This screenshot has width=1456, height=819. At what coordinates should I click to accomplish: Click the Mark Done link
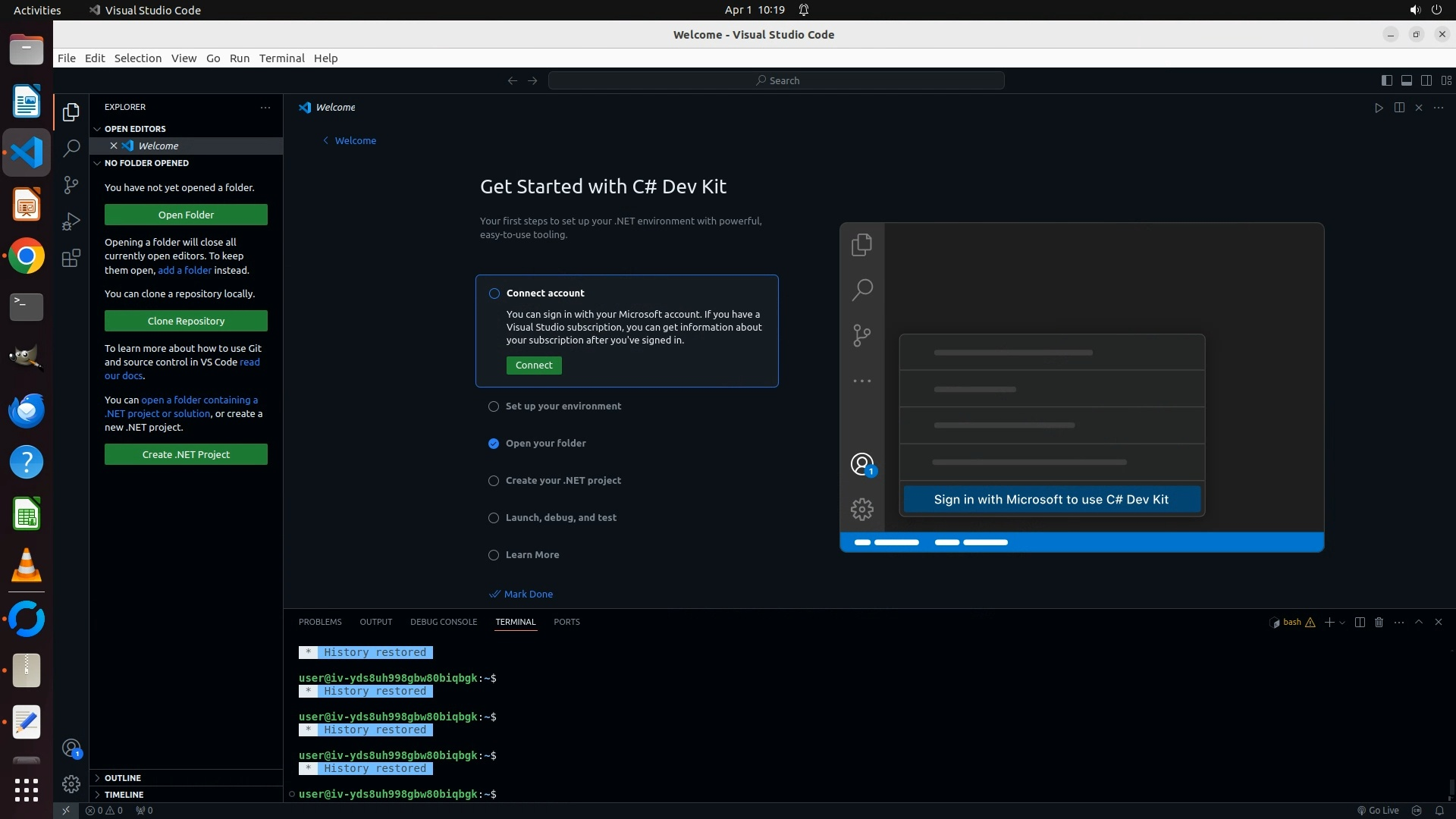pyautogui.click(x=528, y=595)
